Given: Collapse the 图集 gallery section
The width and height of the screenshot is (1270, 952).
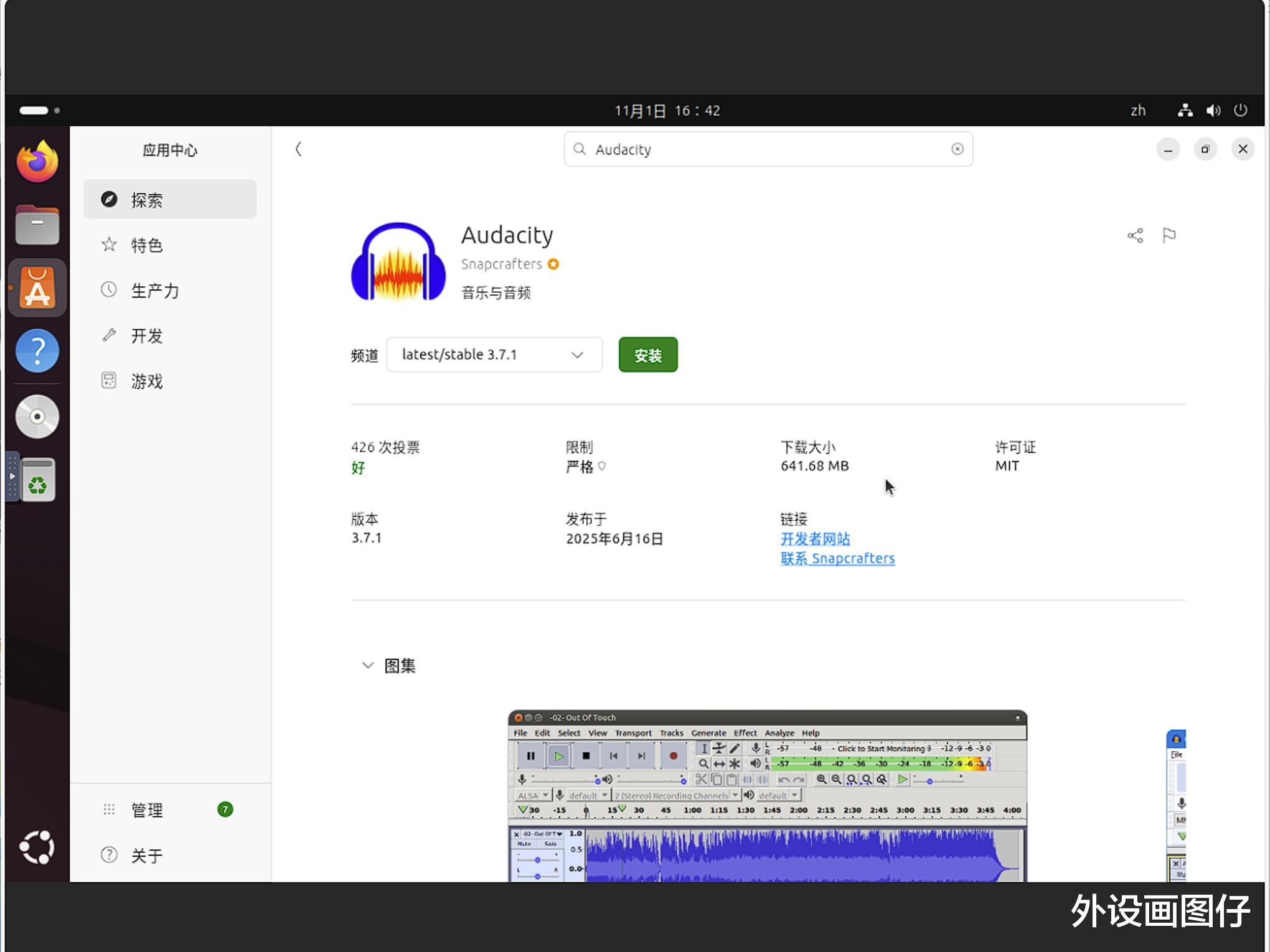Looking at the screenshot, I should [368, 665].
